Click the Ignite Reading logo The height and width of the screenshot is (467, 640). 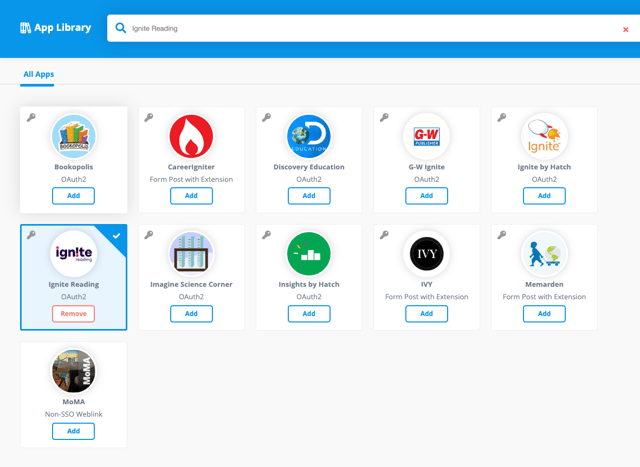pos(73,254)
